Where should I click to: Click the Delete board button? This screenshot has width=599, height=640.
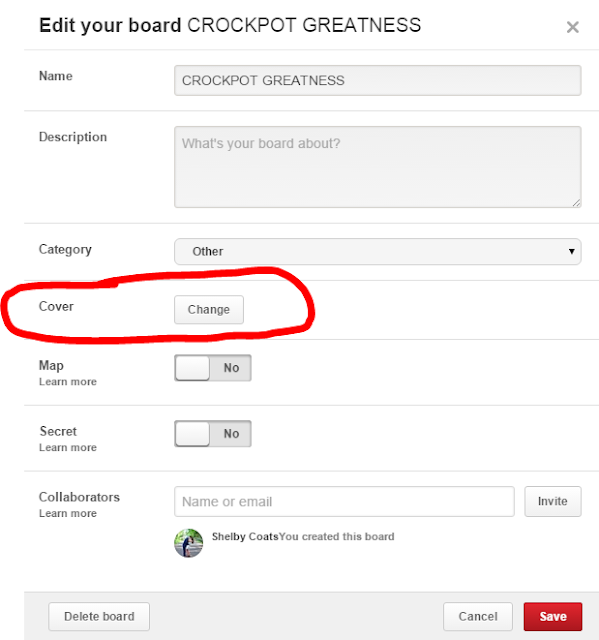pos(99,616)
